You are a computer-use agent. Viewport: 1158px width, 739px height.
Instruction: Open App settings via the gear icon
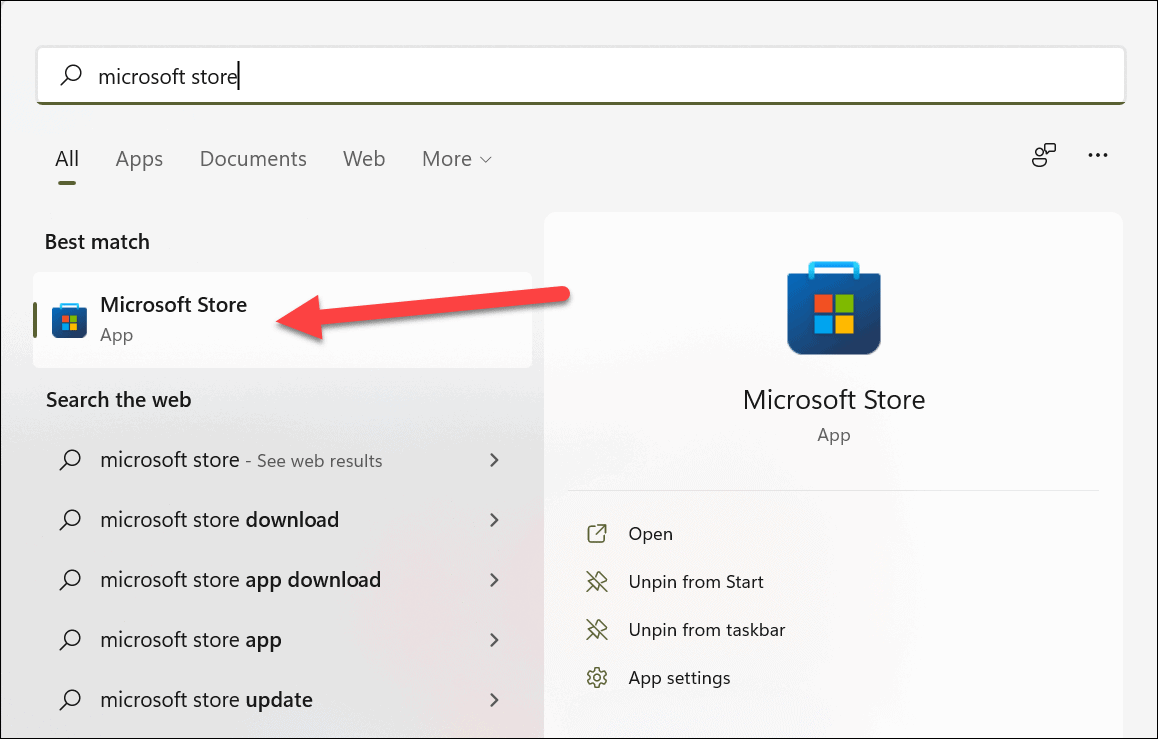click(597, 677)
